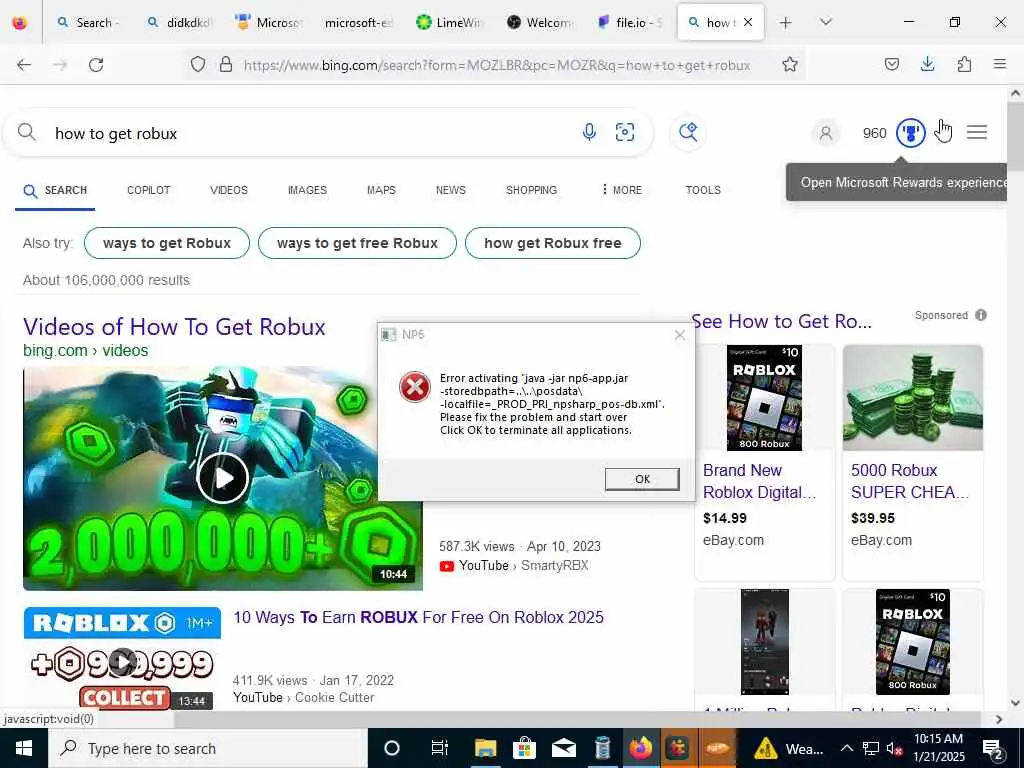Viewport: 1024px width, 768px height.
Task: Open Task View on the taskbar
Action: 440,748
